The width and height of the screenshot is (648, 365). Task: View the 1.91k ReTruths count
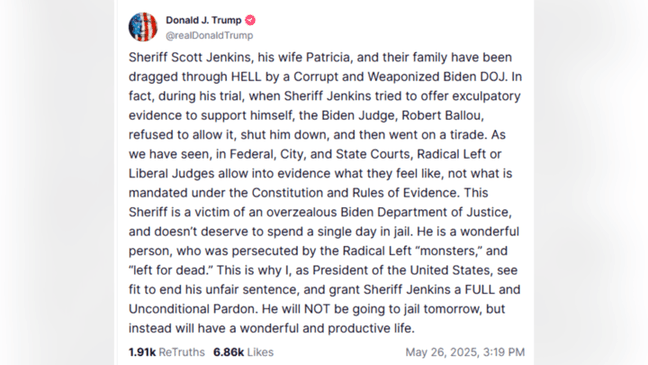pos(142,352)
